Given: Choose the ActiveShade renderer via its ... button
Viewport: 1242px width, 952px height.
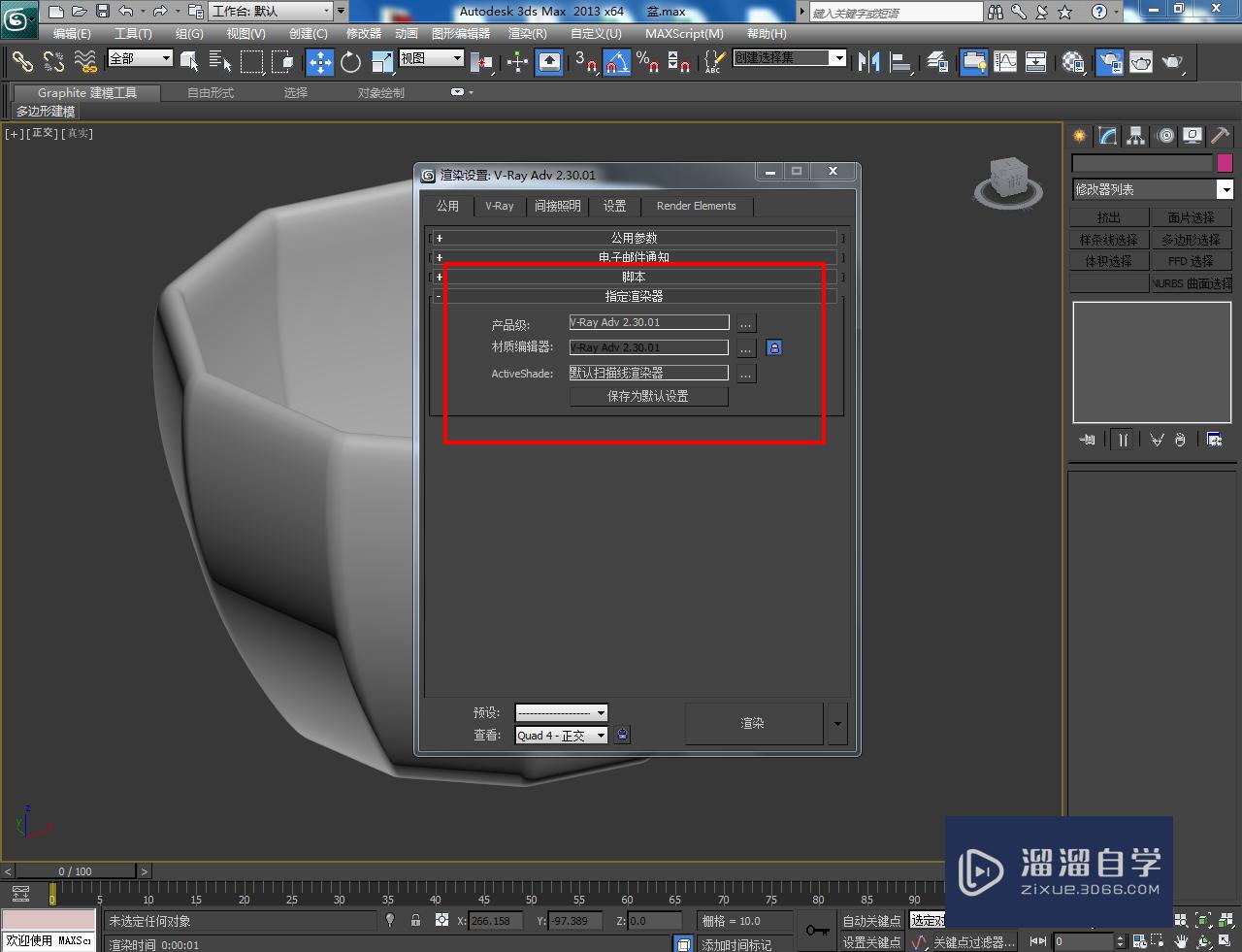Looking at the screenshot, I should [746, 374].
